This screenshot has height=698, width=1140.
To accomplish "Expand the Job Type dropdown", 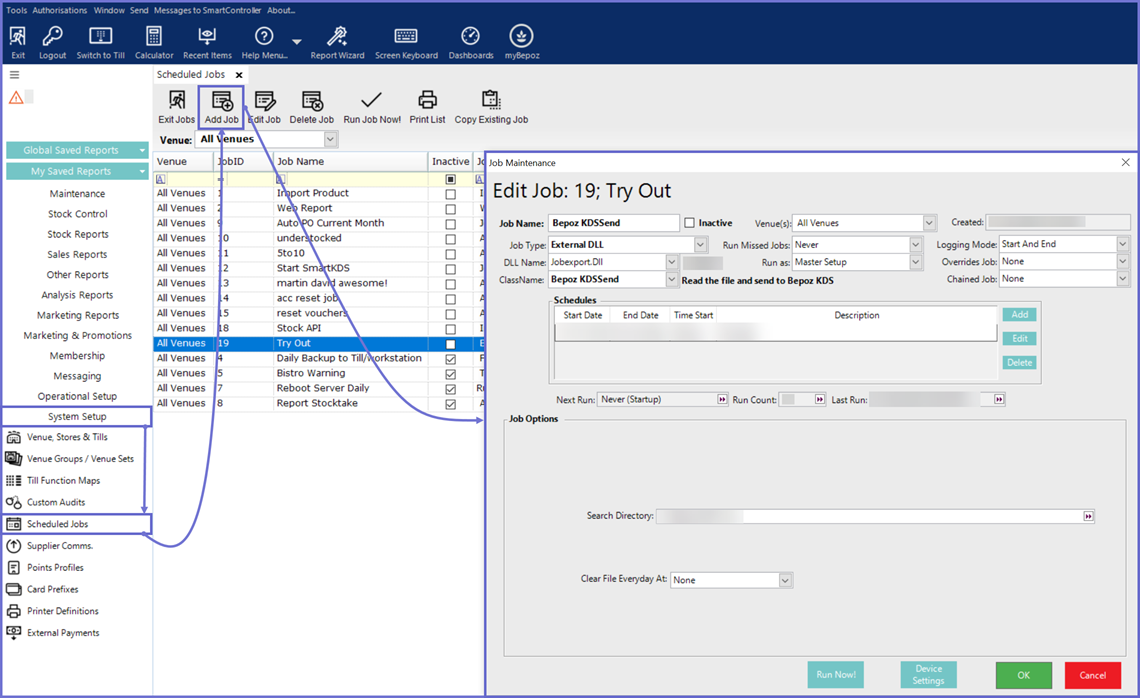I will click(x=700, y=244).
